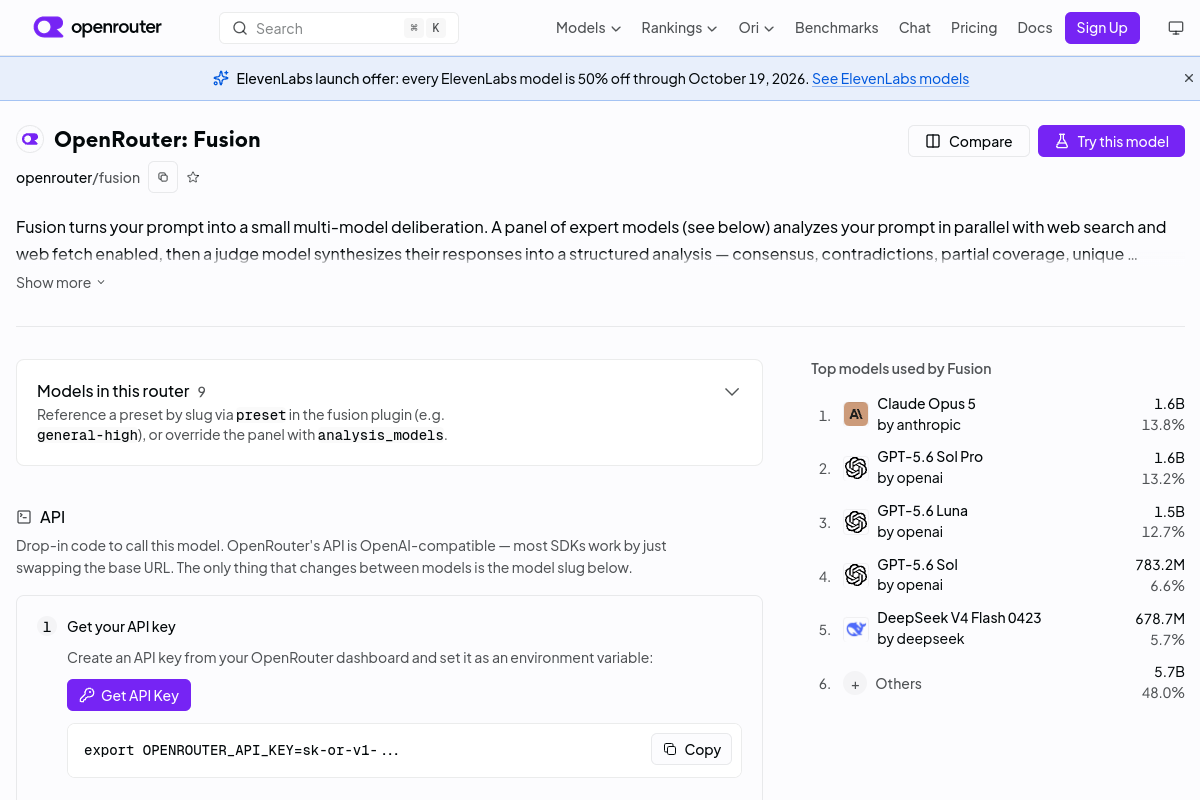Click the Top models used by Fusion heading
Screen dimensions: 1200x800
pos(901,369)
